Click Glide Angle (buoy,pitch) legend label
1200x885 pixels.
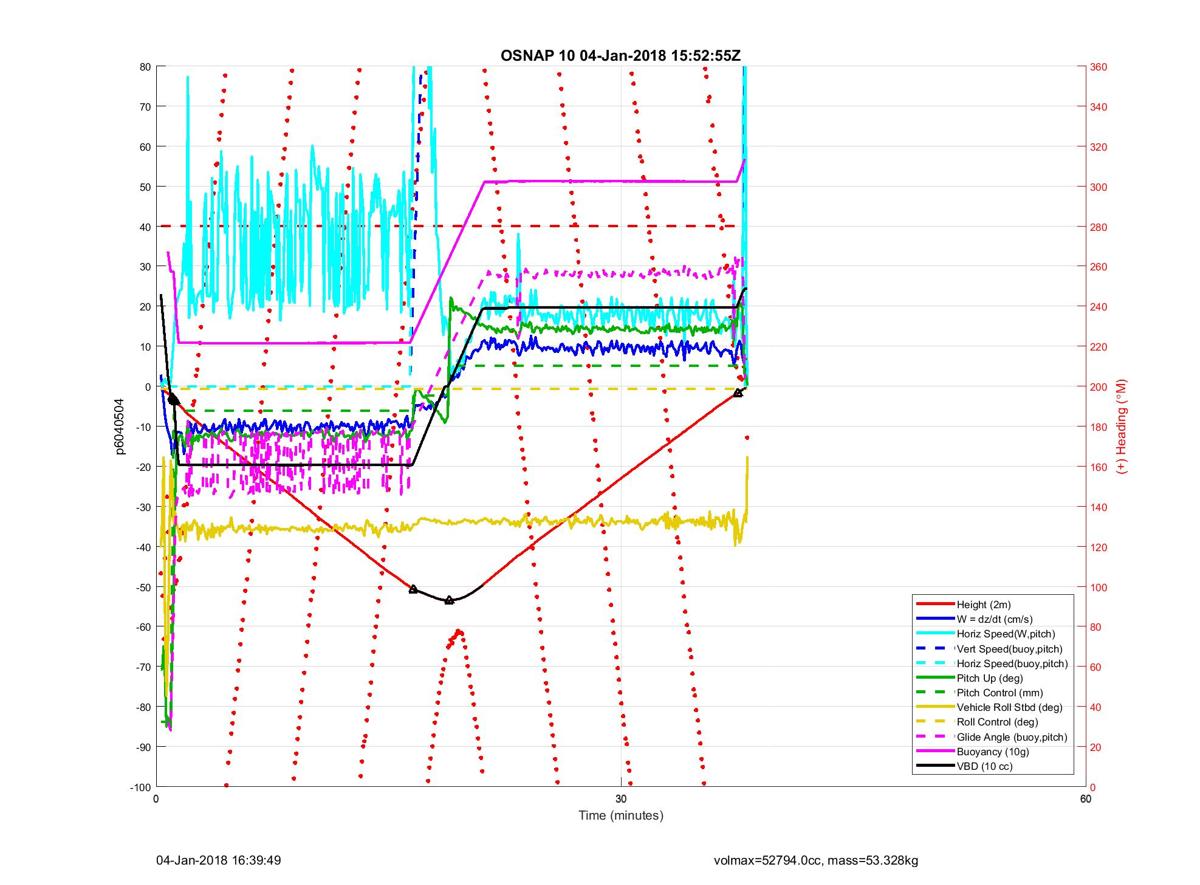click(x=1012, y=737)
